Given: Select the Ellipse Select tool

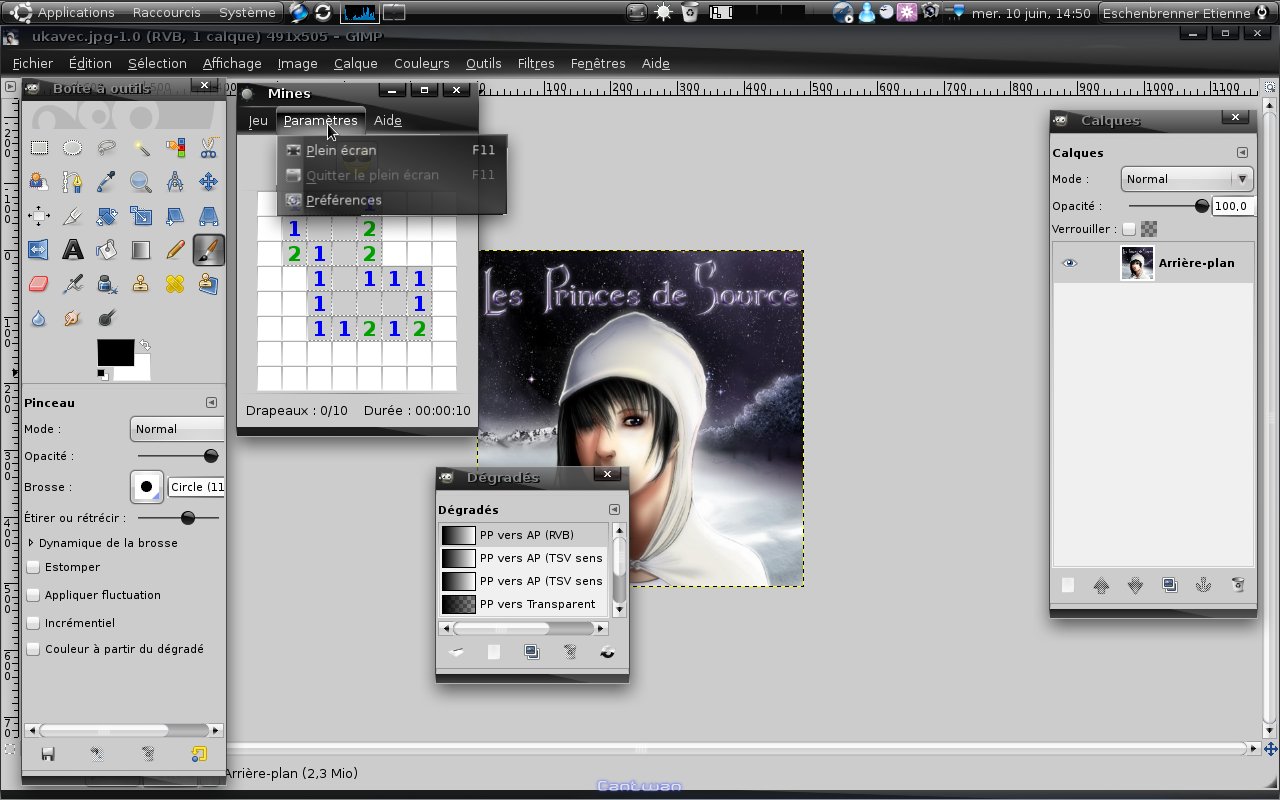Looking at the screenshot, I should click(x=73, y=148).
